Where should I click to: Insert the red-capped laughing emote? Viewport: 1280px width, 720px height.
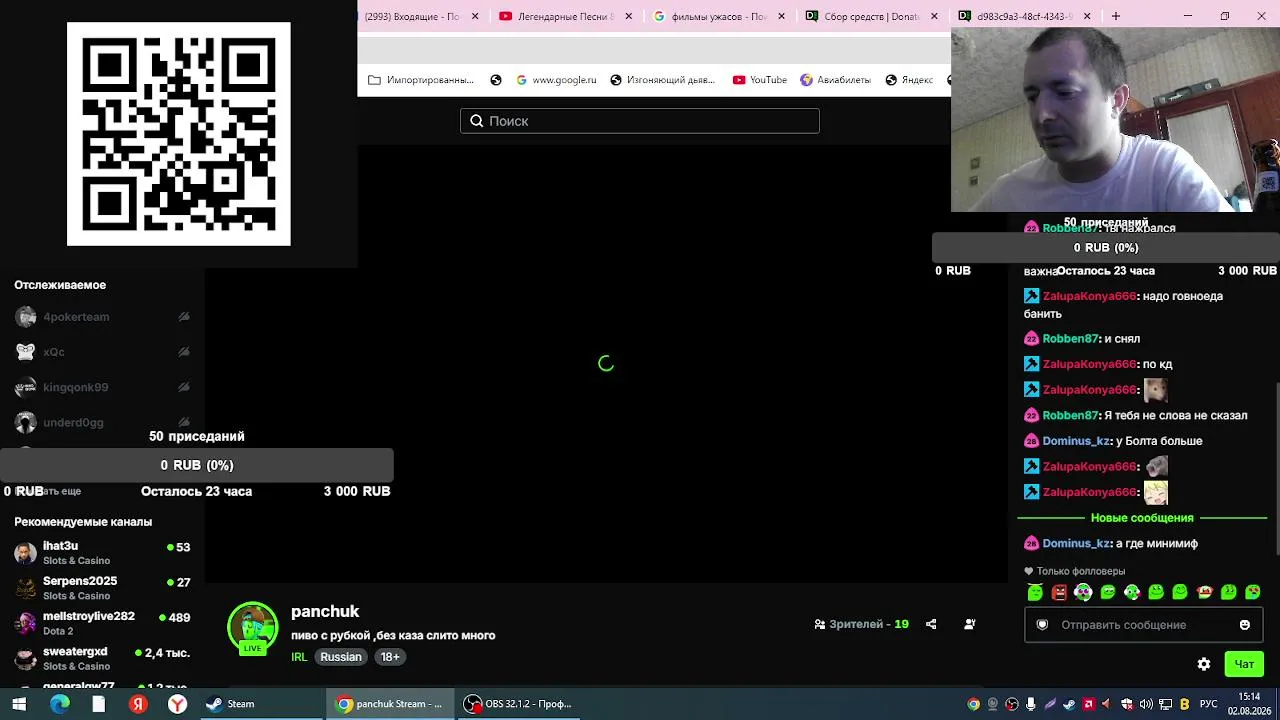pos(1205,592)
